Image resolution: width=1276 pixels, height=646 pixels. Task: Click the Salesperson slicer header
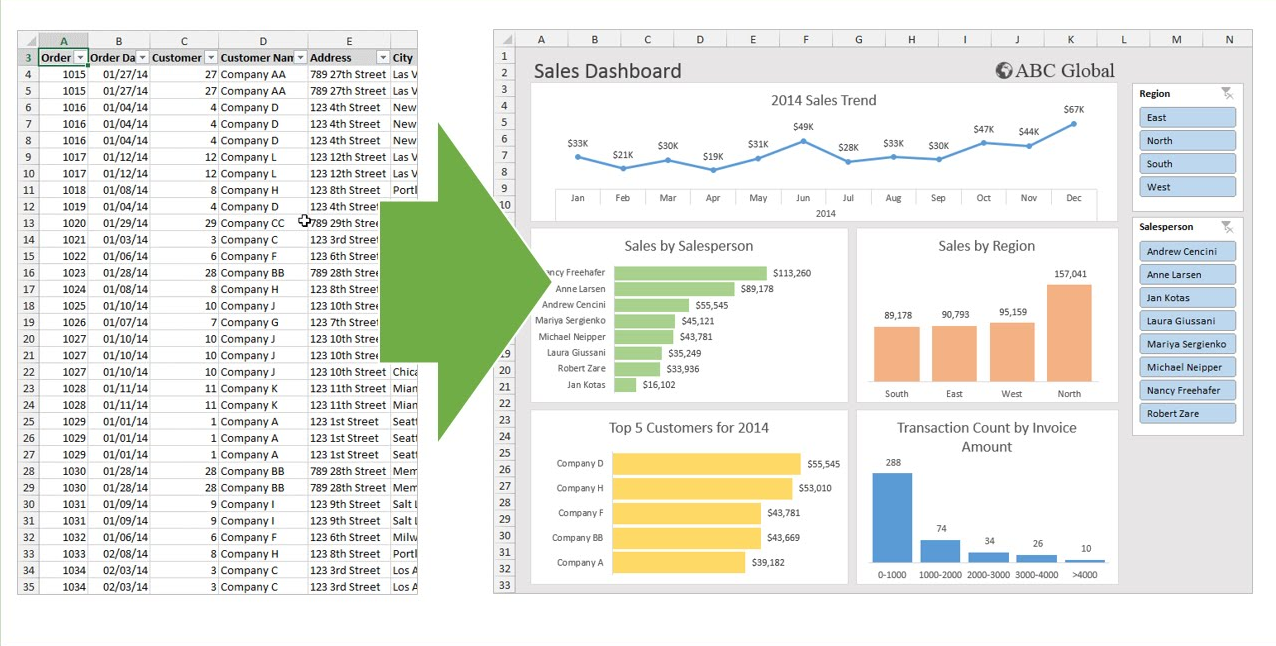coord(1166,227)
